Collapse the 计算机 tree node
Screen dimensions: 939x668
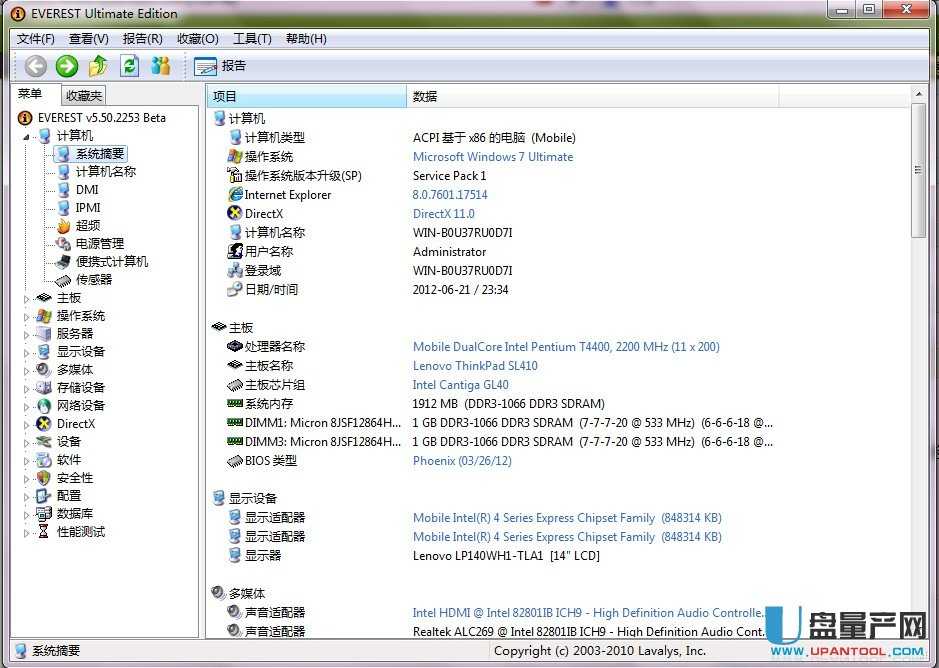tap(27, 136)
